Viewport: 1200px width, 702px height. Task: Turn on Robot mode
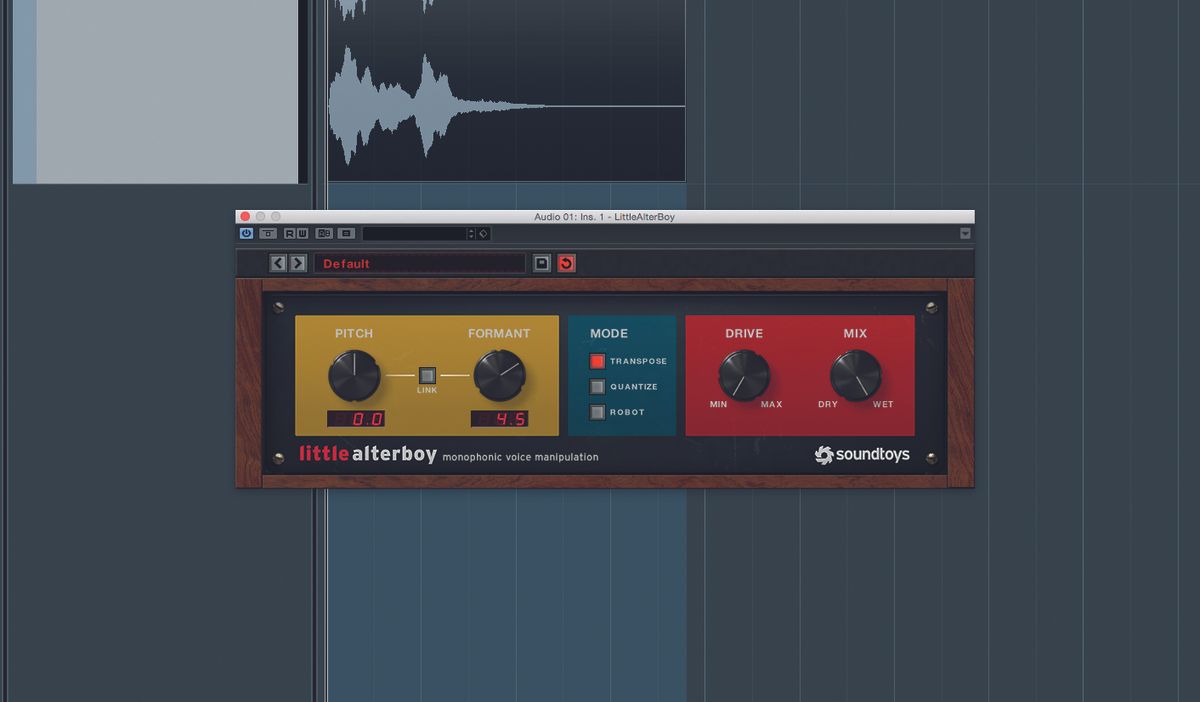pyautogui.click(x=598, y=412)
